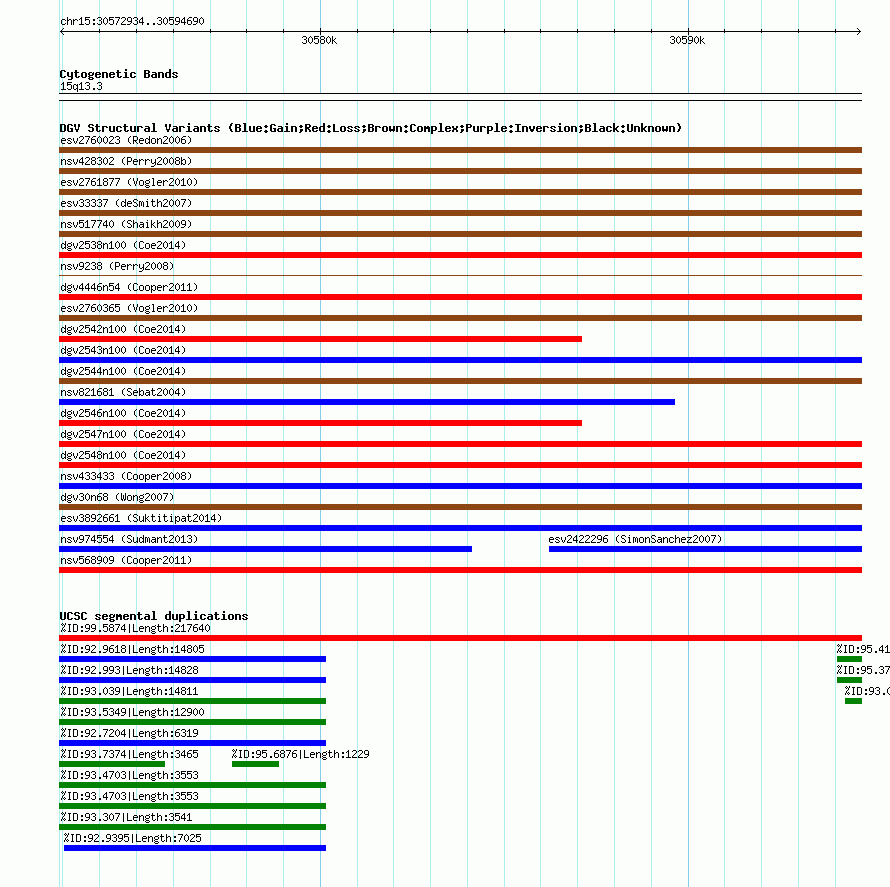Viewport: 890px width, 887px height.
Task: Click the %ID:92.9618|Length:14805 label
Action: pyautogui.click(x=132, y=649)
